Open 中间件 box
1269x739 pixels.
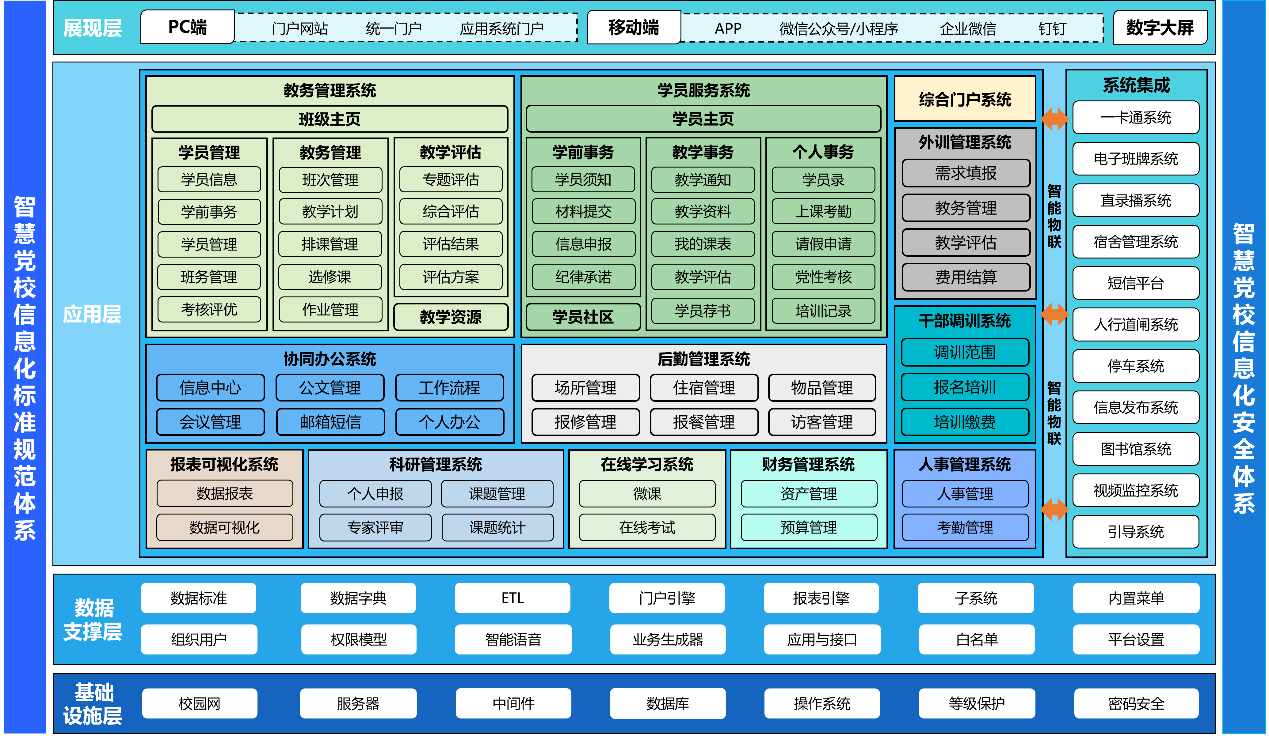[x=513, y=703]
